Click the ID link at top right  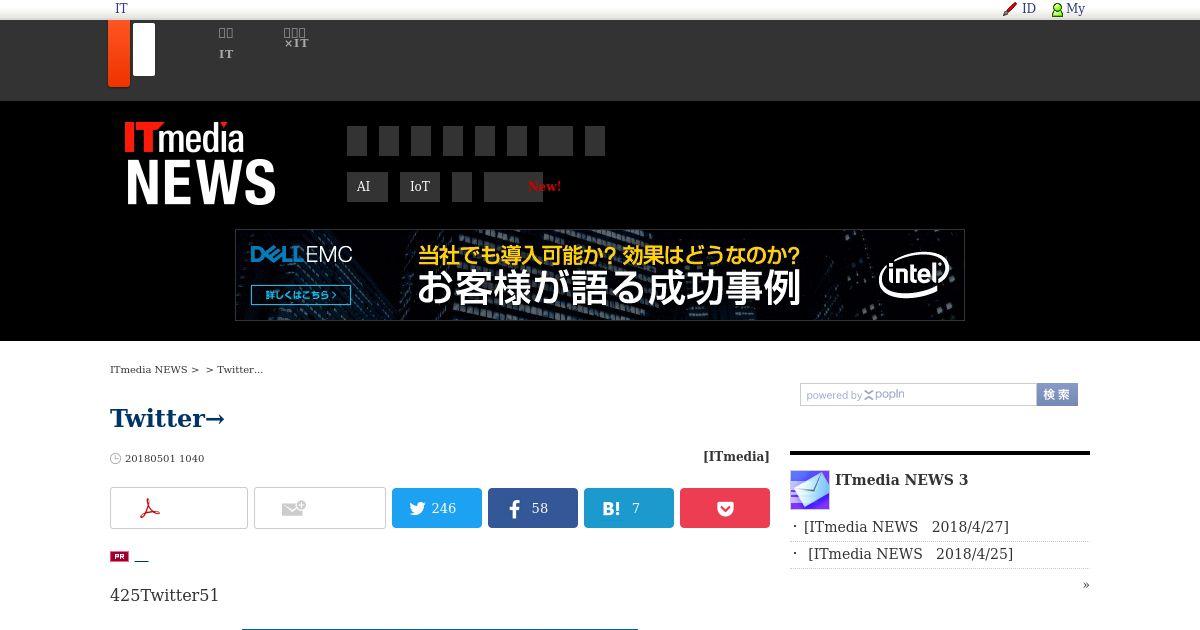tap(1029, 9)
